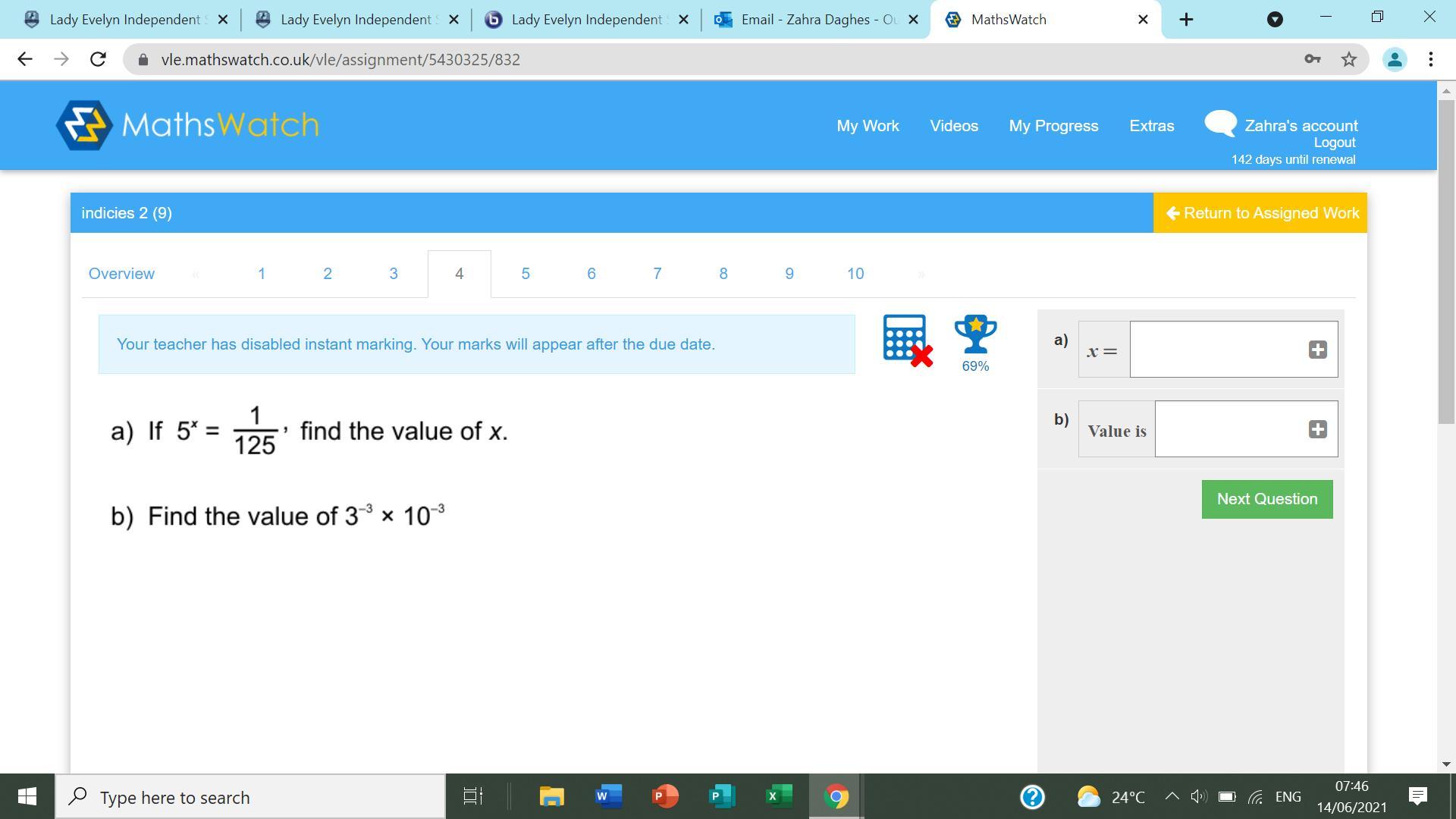Image resolution: width=1456 pixels, height=819 pixels.
Task: Open the message speech bubble icon
Action: pyautogui.click(x=1220, y=124)
